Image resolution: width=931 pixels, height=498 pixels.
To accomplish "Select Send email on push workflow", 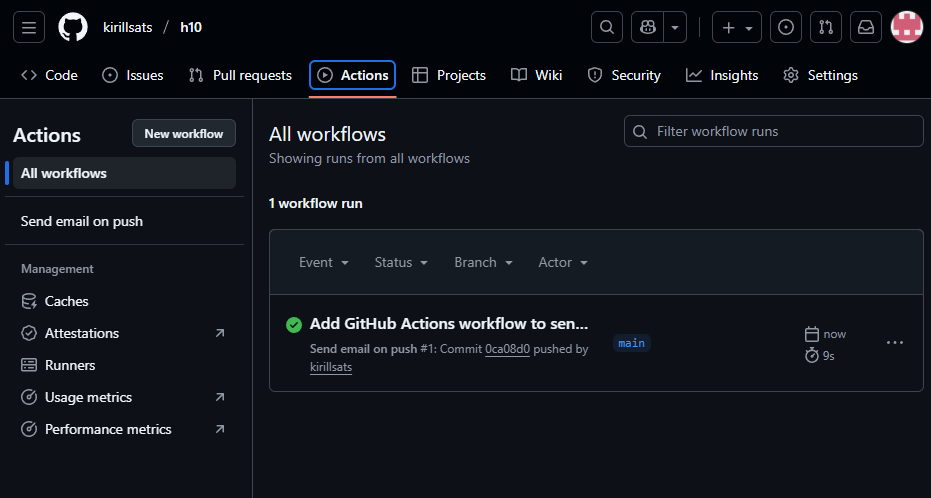I will tap(82, 221).
